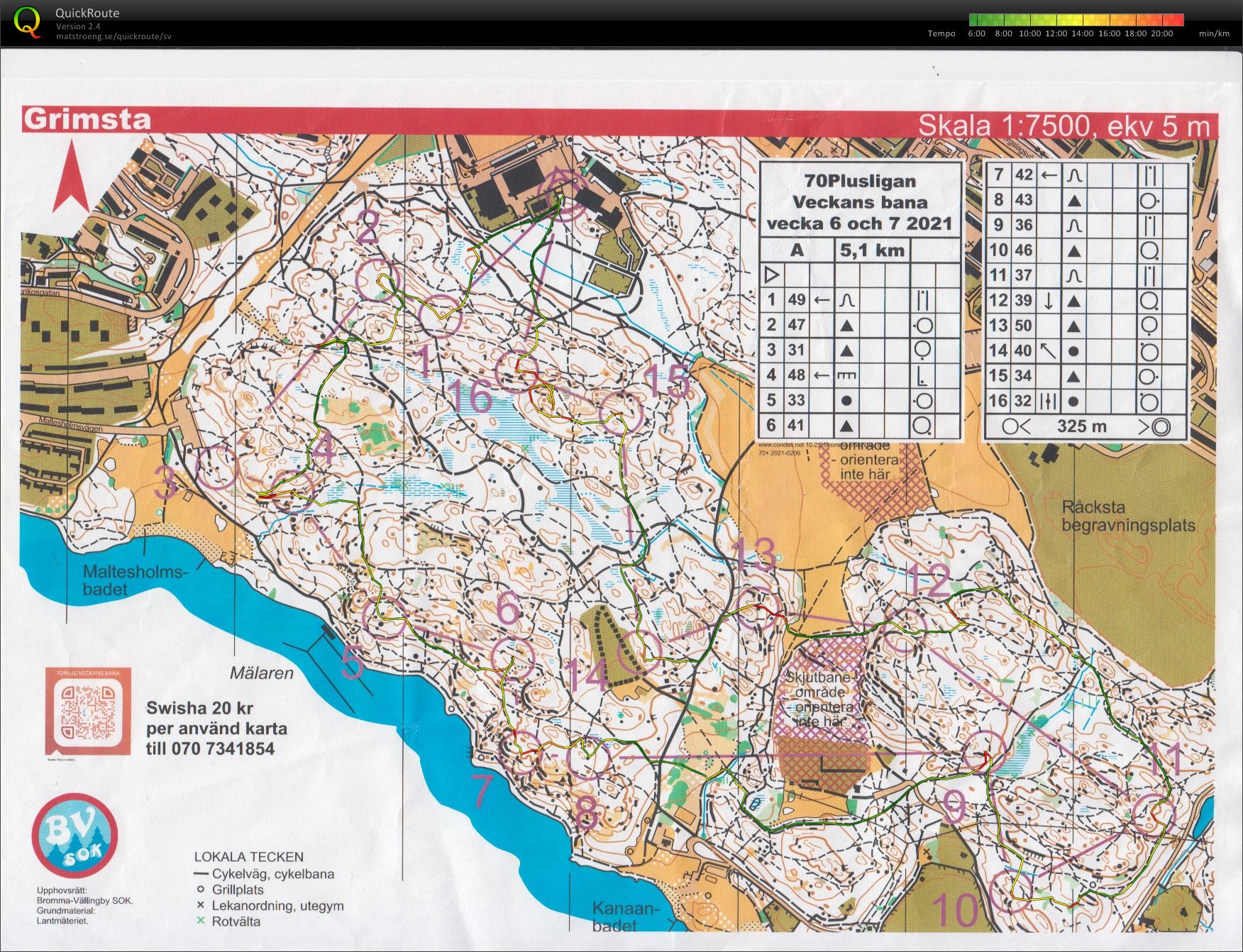Image resolution: width=1243 pixels, height=952 pixels.
Task: Click control code 50 in row 13
Action: pyautogui.click(x=1022, y=326)
